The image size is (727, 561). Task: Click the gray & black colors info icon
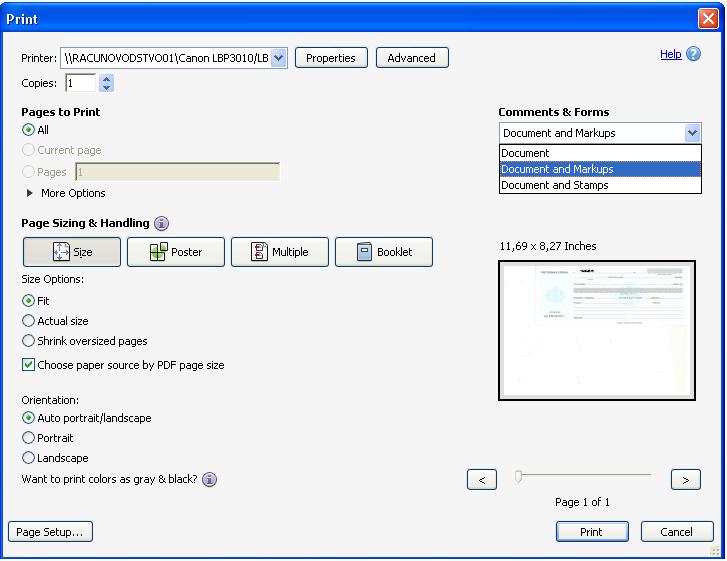click(210, 479)
